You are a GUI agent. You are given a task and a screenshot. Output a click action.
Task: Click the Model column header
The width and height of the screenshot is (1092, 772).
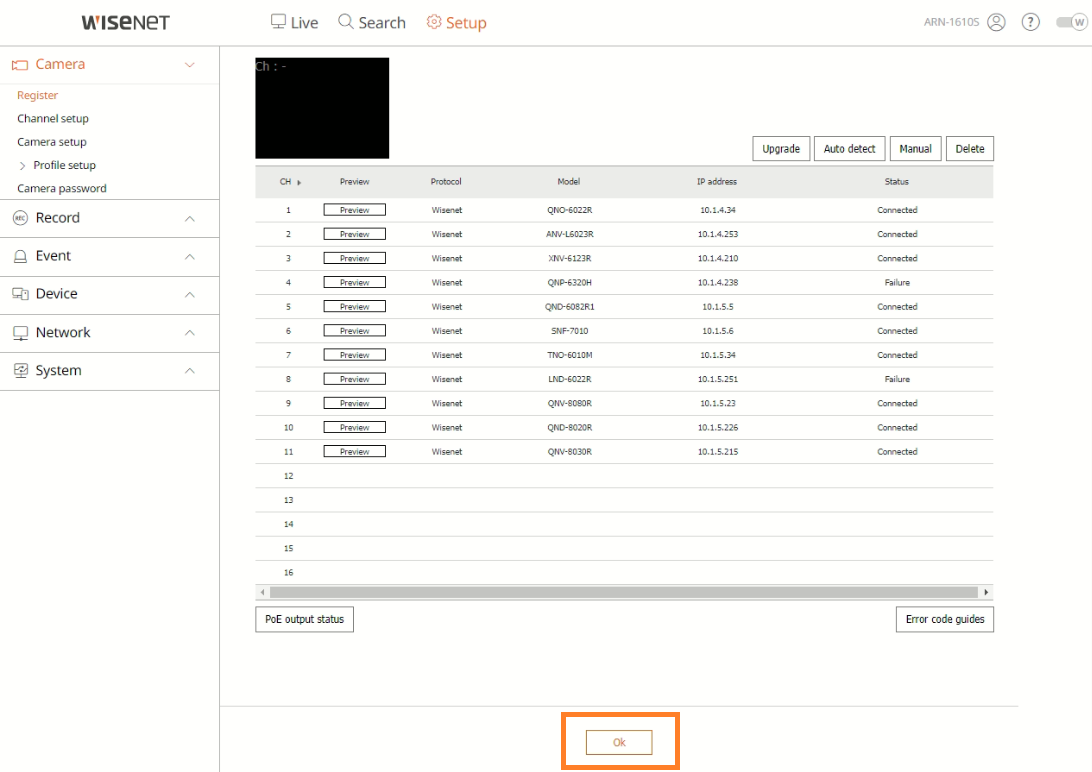pyautogui.click(x=569, y=182)
